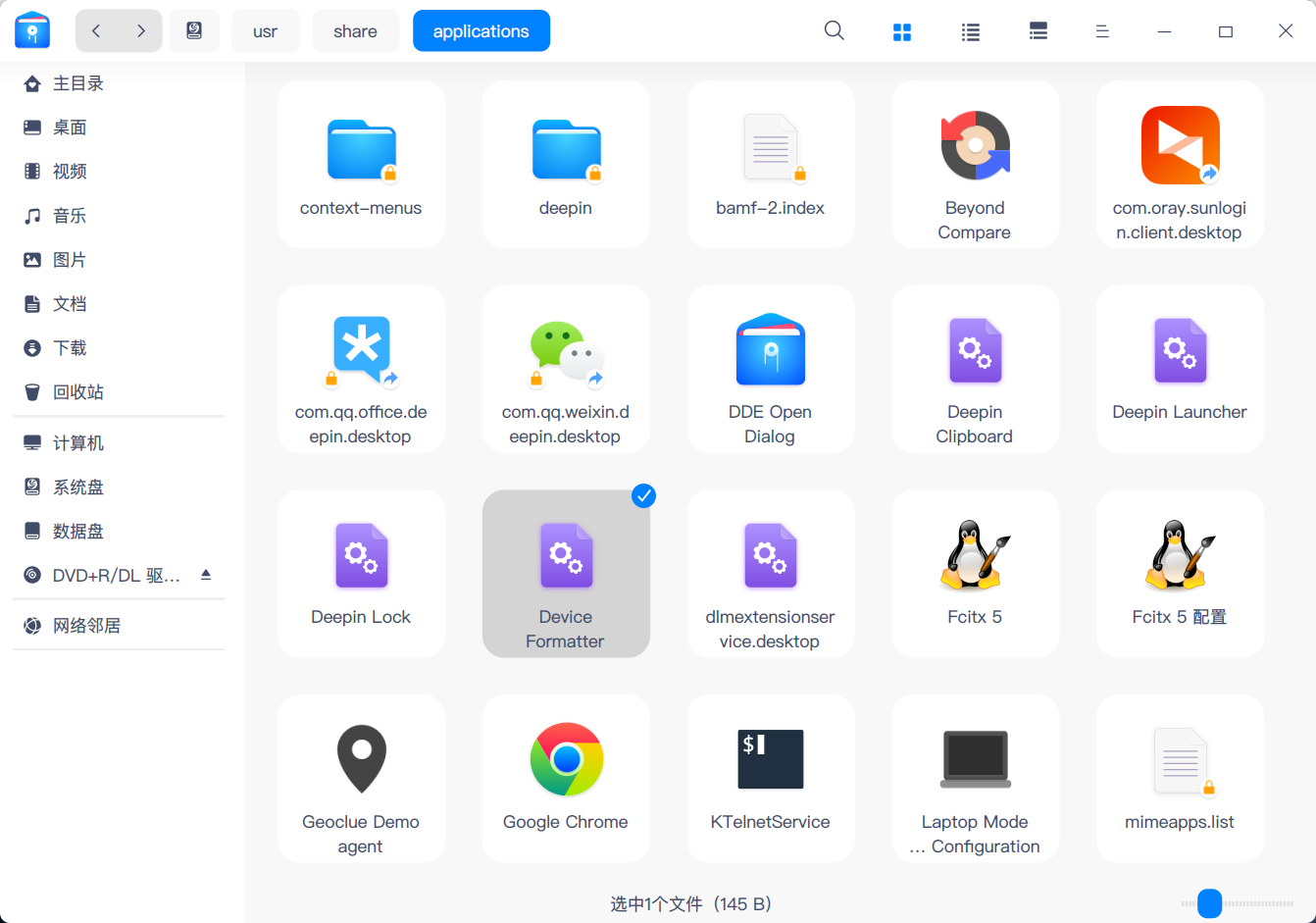Open the deepin folder thumbnail

(x=566, y=145)
